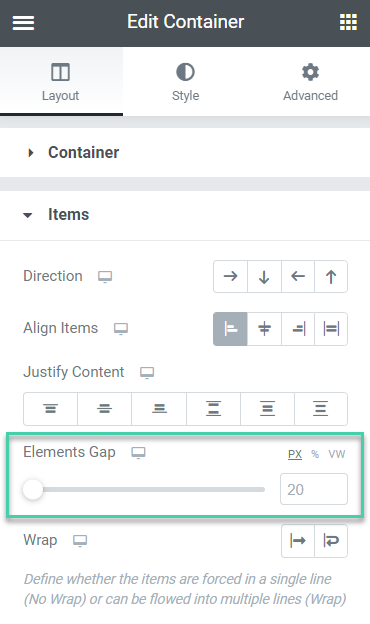
Task: Select Justify Content space between option
Action: tap(213, 409)
